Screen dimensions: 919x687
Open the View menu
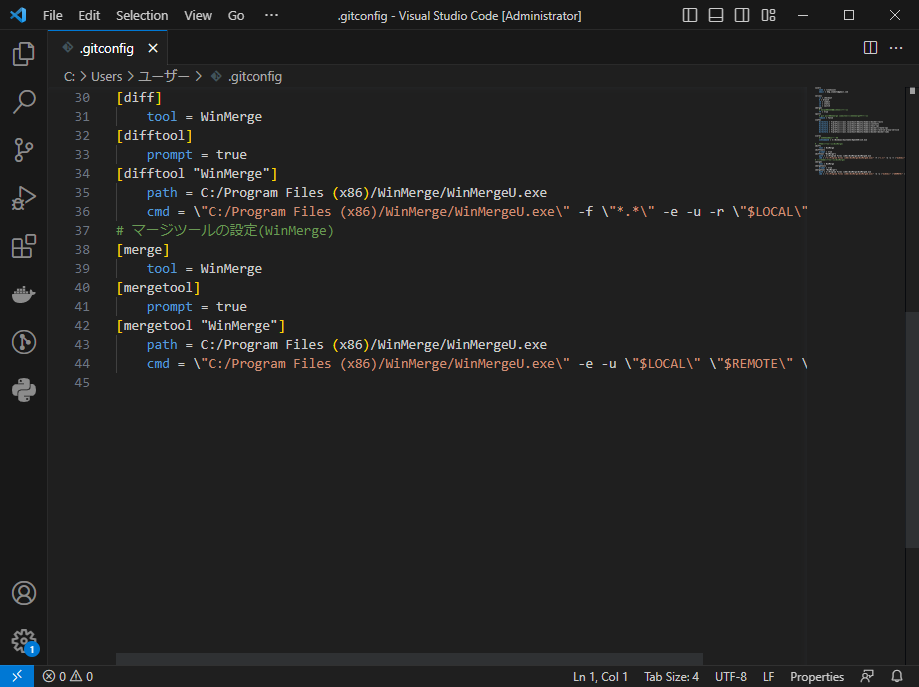[x=197, y=15]
